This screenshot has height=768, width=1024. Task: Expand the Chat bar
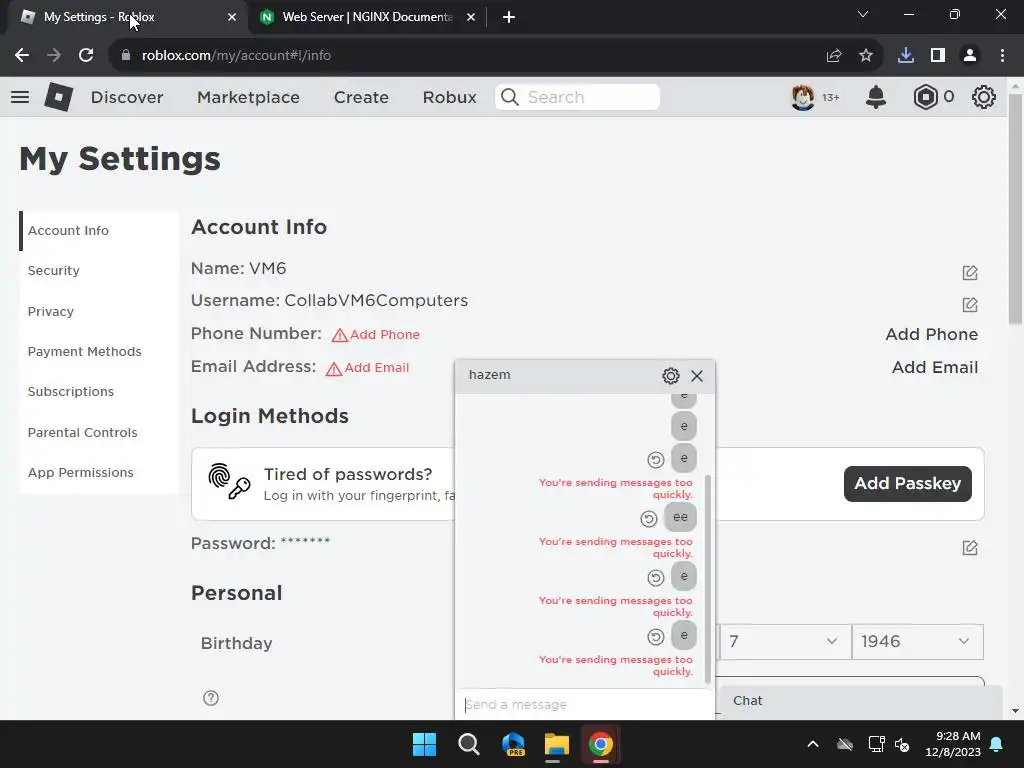861,701
